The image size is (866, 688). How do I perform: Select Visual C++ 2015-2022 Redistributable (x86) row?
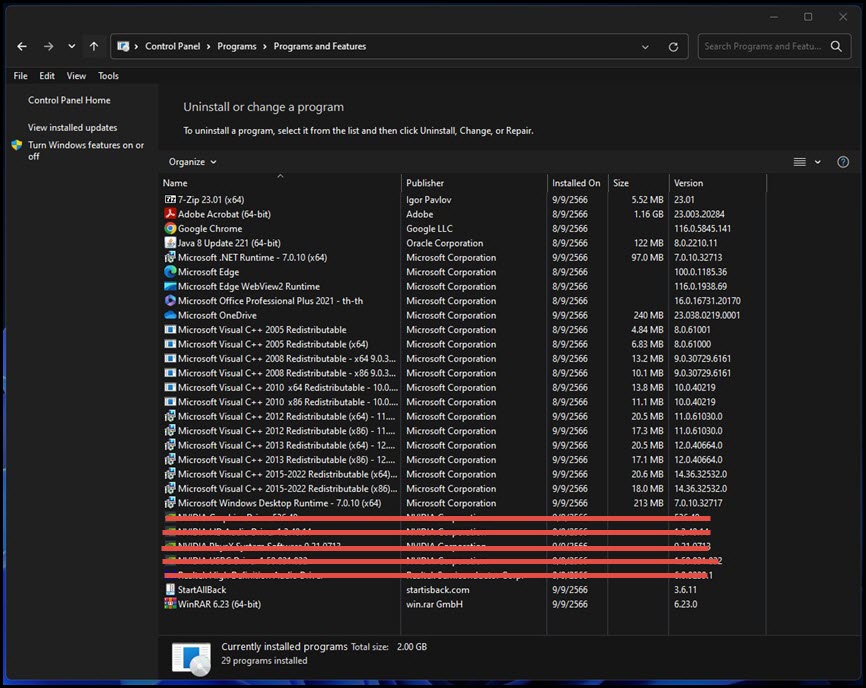463,488
